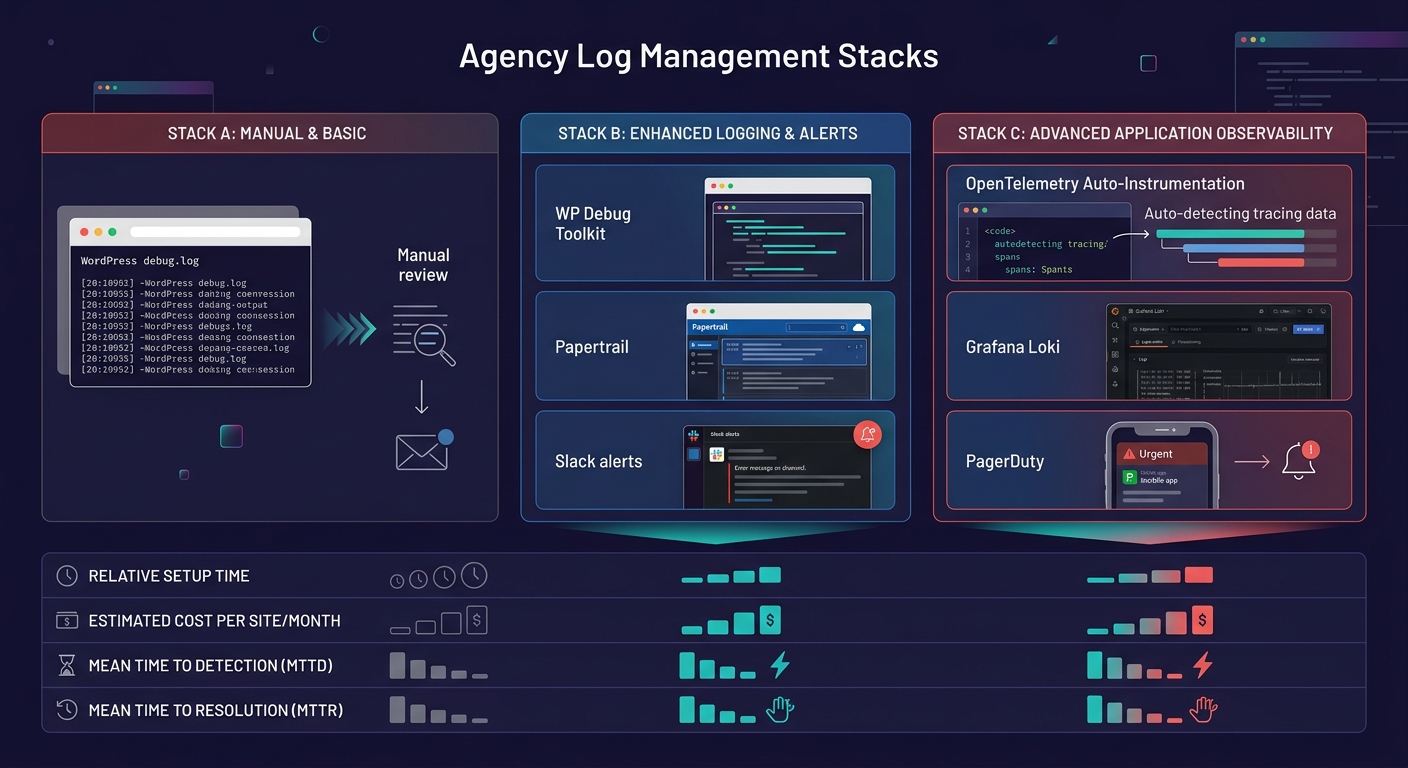Select the Stack A: Manual & Basic header
Image resolution: width=1408 pixels, height=768 pixels.
coord(270,133)
